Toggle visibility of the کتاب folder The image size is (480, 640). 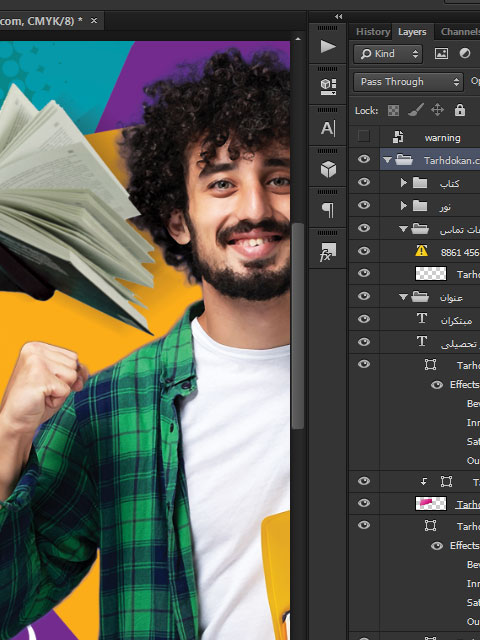tap(364, 182)
